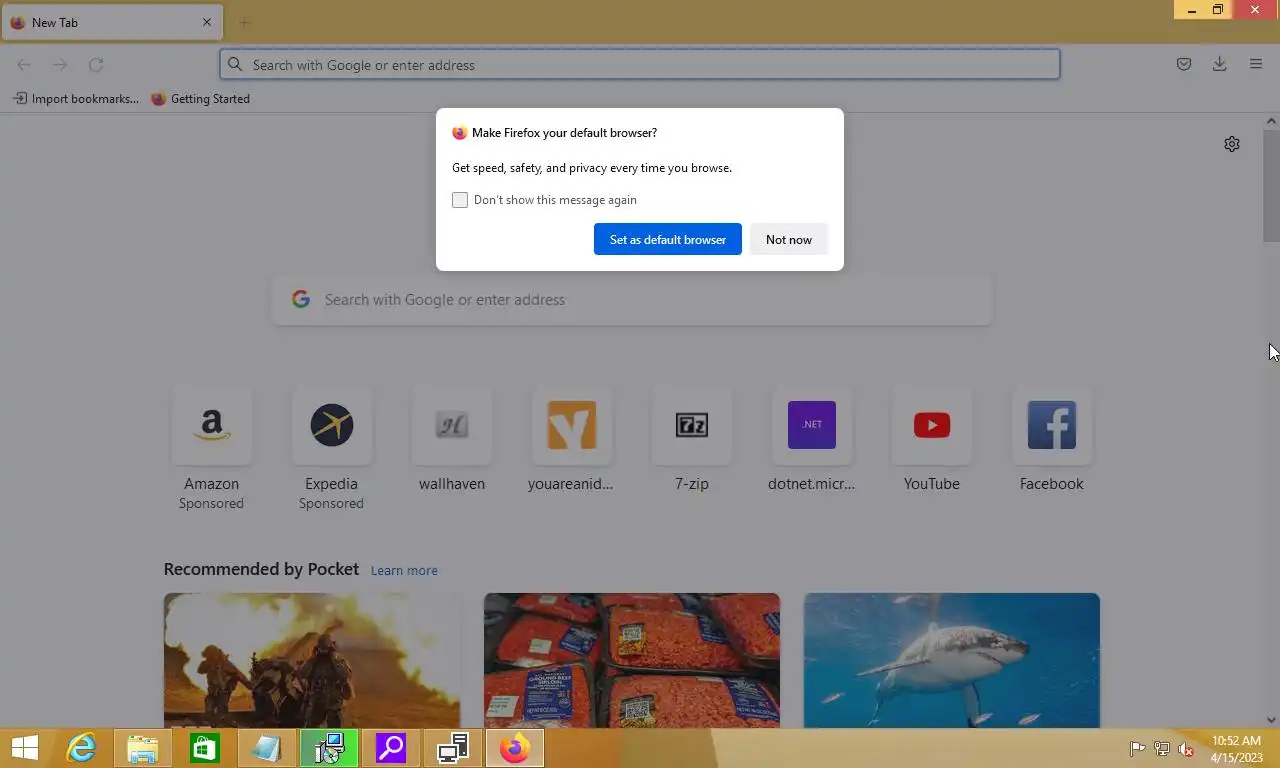The height and width of the screenshot is (768, 1280).
Task: Focus the top address bar
Action: pos(640,65)
